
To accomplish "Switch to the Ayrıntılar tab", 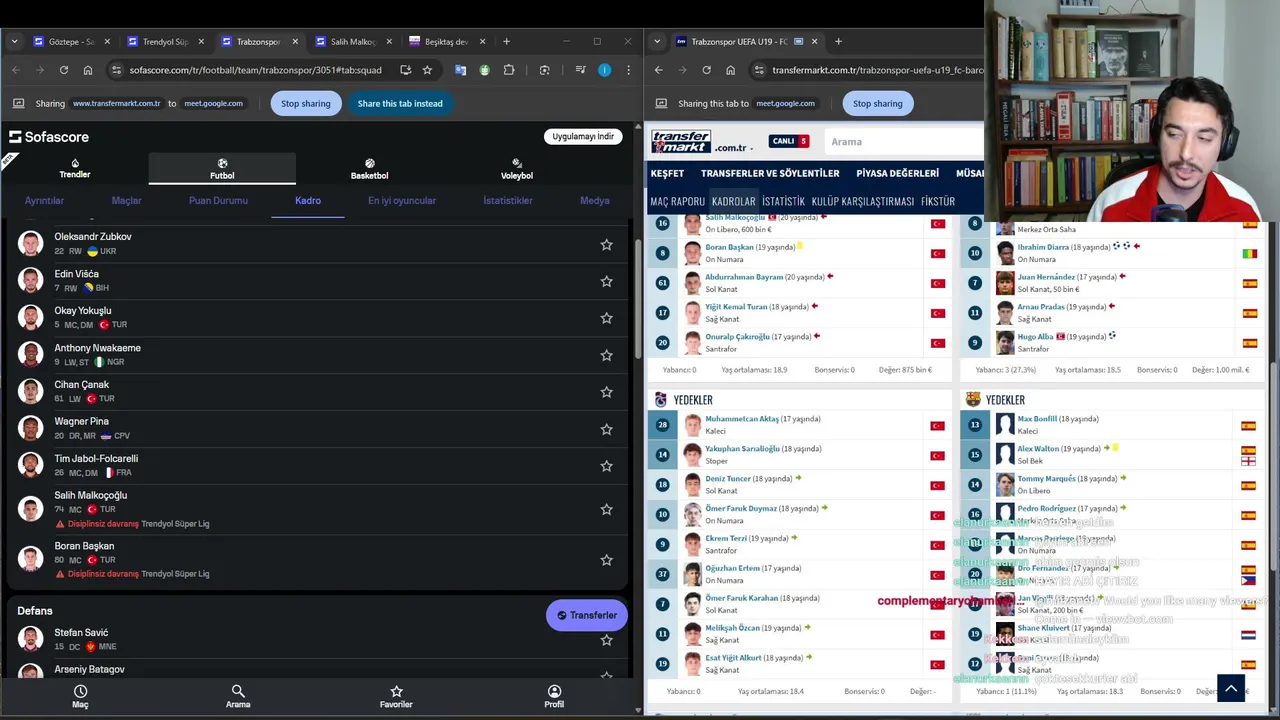I will pos(44,201).
